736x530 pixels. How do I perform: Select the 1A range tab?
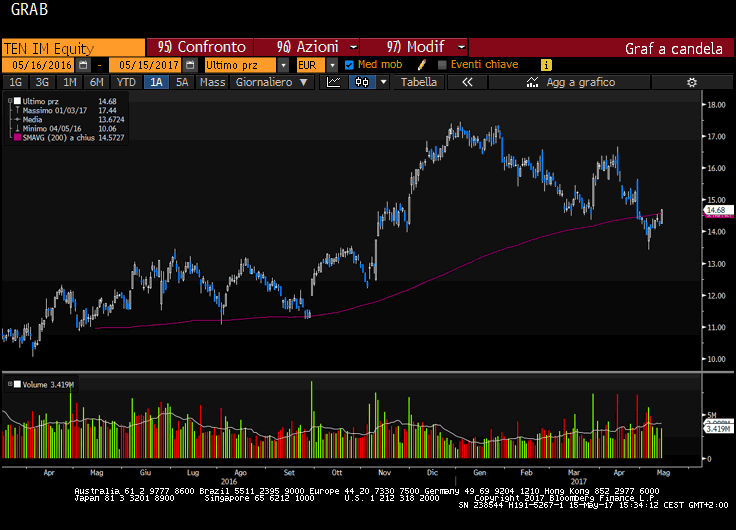click(x=156, y=82)
